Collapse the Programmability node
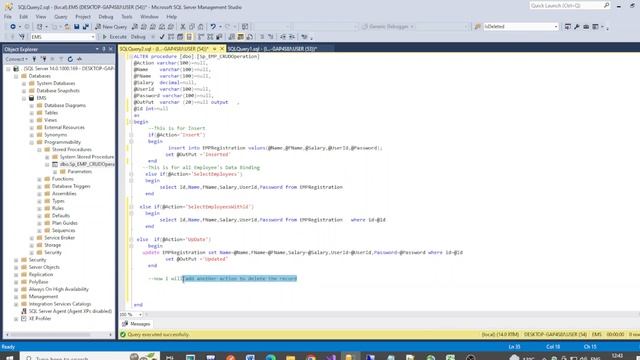This screenshot has height=360, width=640. point(32,142)
